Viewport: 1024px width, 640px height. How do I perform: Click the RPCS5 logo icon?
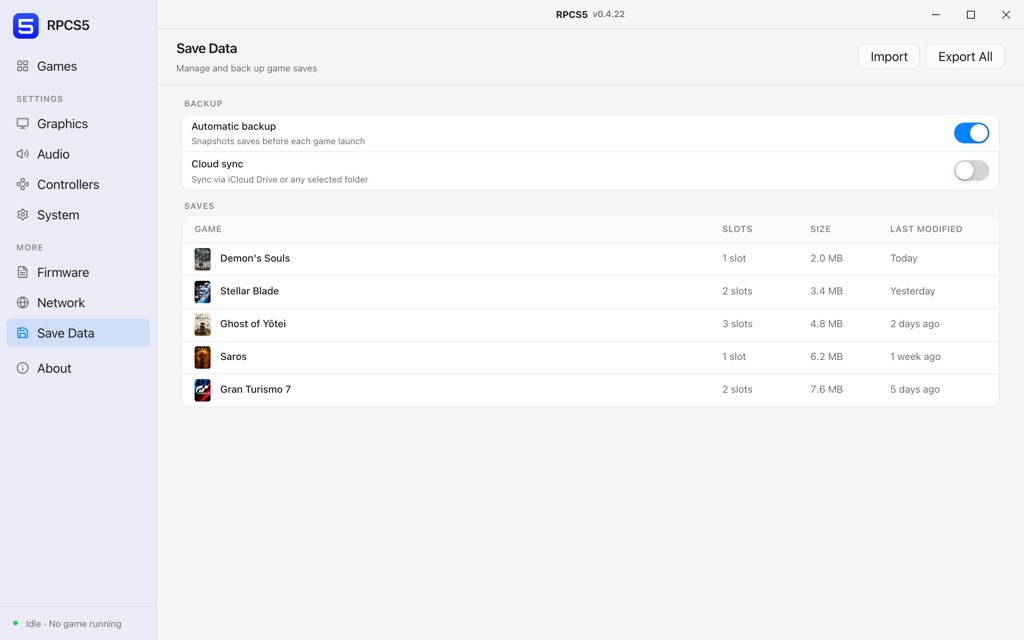click(x=25, y=25)
